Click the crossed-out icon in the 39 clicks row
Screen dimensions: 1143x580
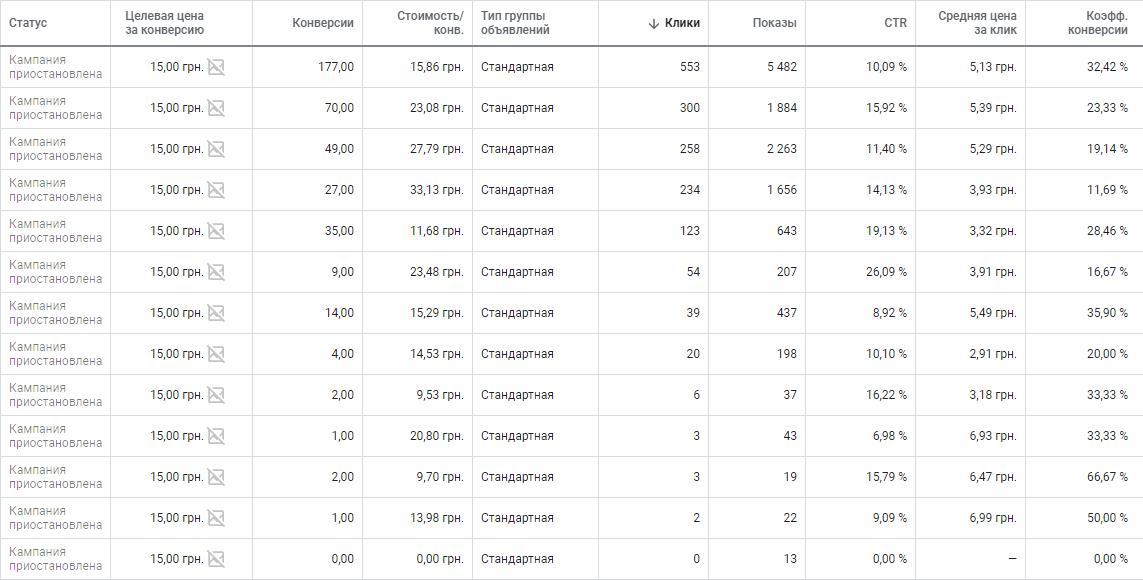pos(216,313)
